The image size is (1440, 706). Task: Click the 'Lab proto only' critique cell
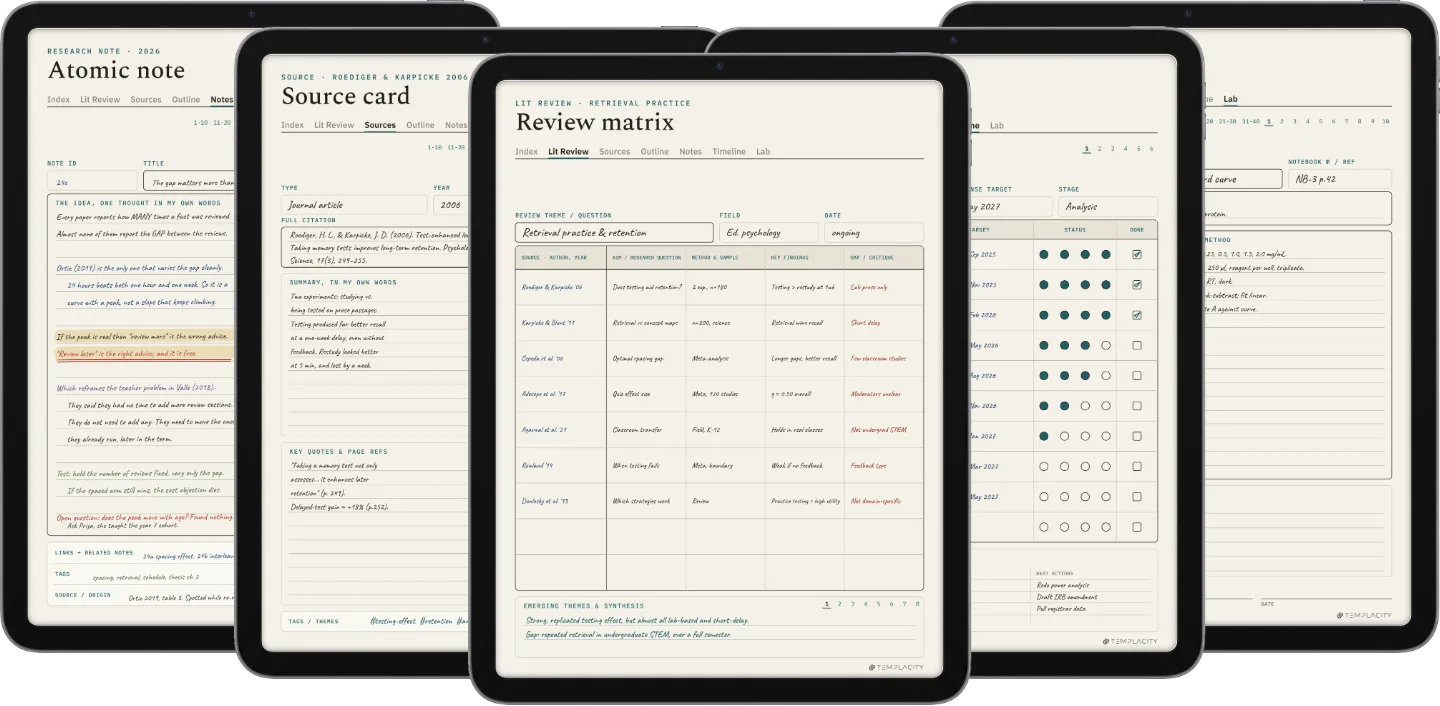pyautogui.click(x=884, y=287)
